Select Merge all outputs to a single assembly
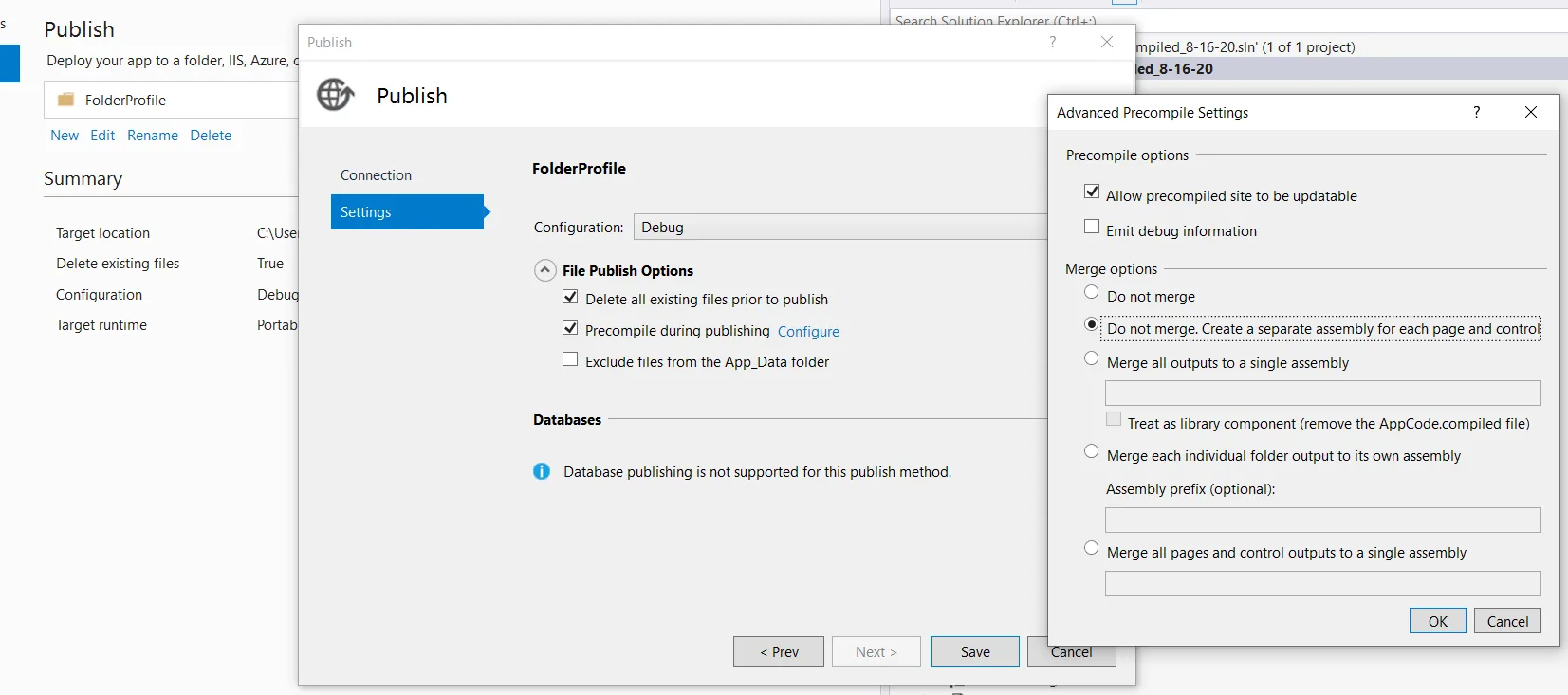The height and width of the screenshot is (695, 1568). tap(1092, 359)
